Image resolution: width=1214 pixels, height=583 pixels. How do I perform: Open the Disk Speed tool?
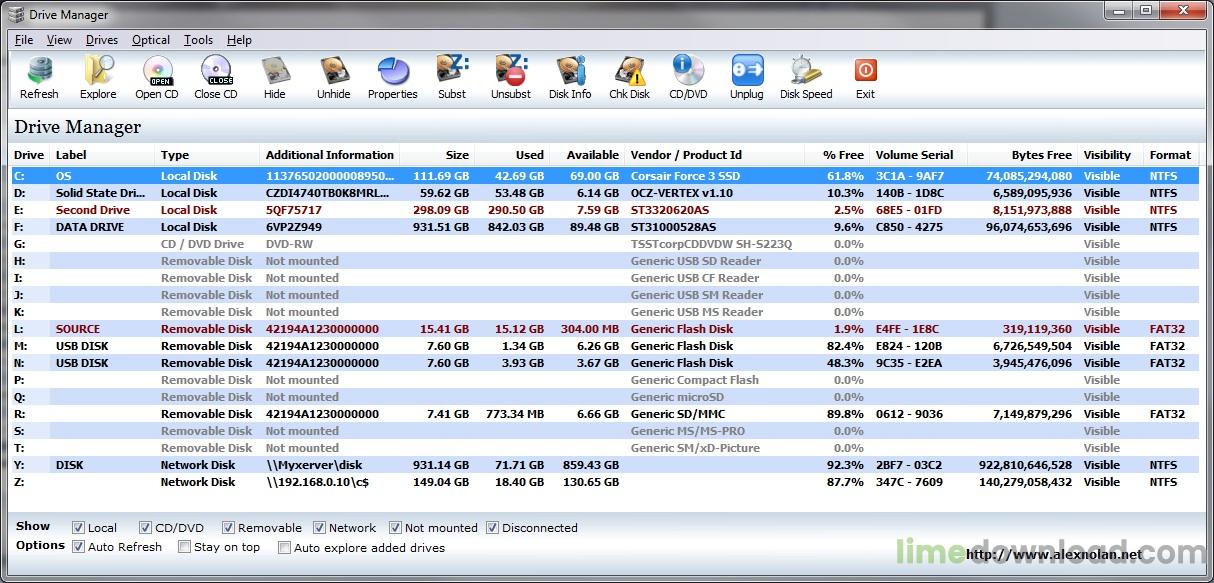[x=806, y=72]
